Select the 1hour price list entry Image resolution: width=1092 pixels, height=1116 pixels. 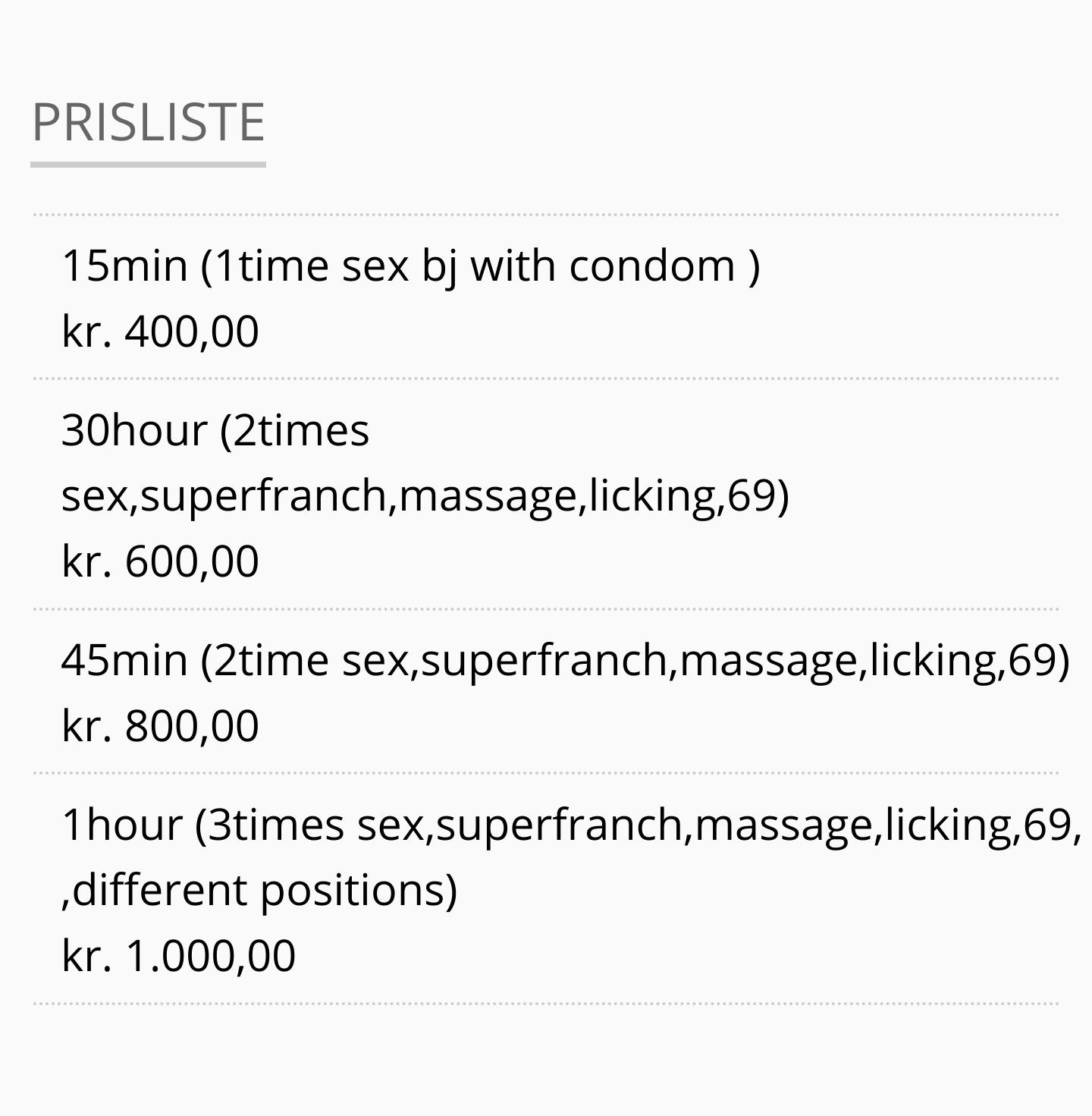click(x=571, y=825)
